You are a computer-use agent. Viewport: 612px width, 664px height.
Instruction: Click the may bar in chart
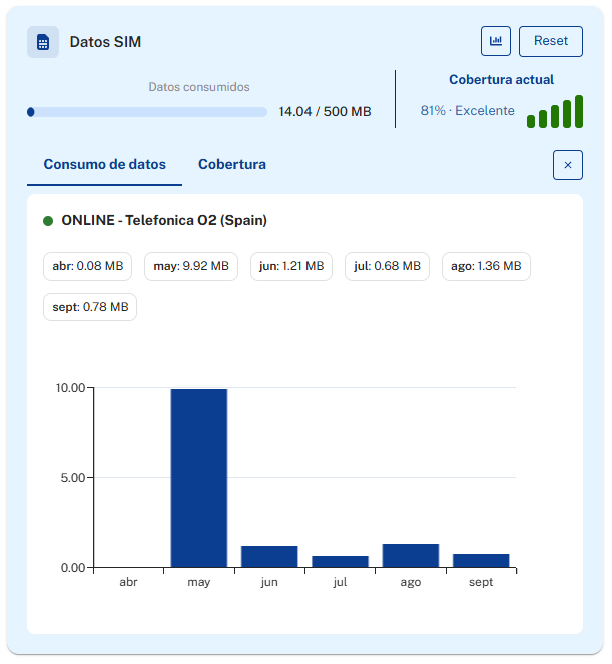point(199,478)
